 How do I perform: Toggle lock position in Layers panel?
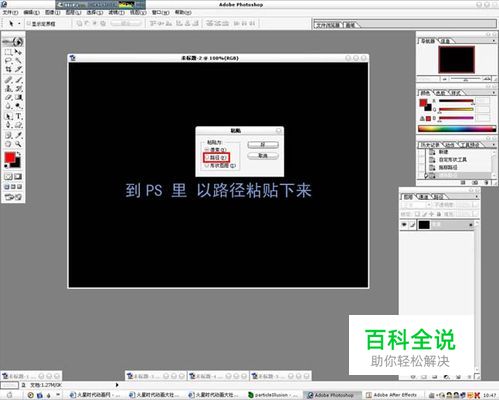[x=432, y=214]
